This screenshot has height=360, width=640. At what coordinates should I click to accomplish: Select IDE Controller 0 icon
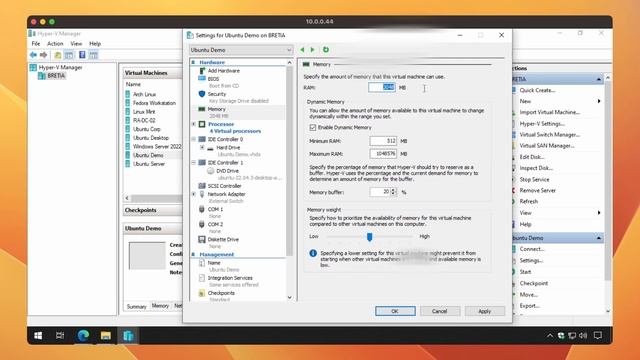point(202,139)
